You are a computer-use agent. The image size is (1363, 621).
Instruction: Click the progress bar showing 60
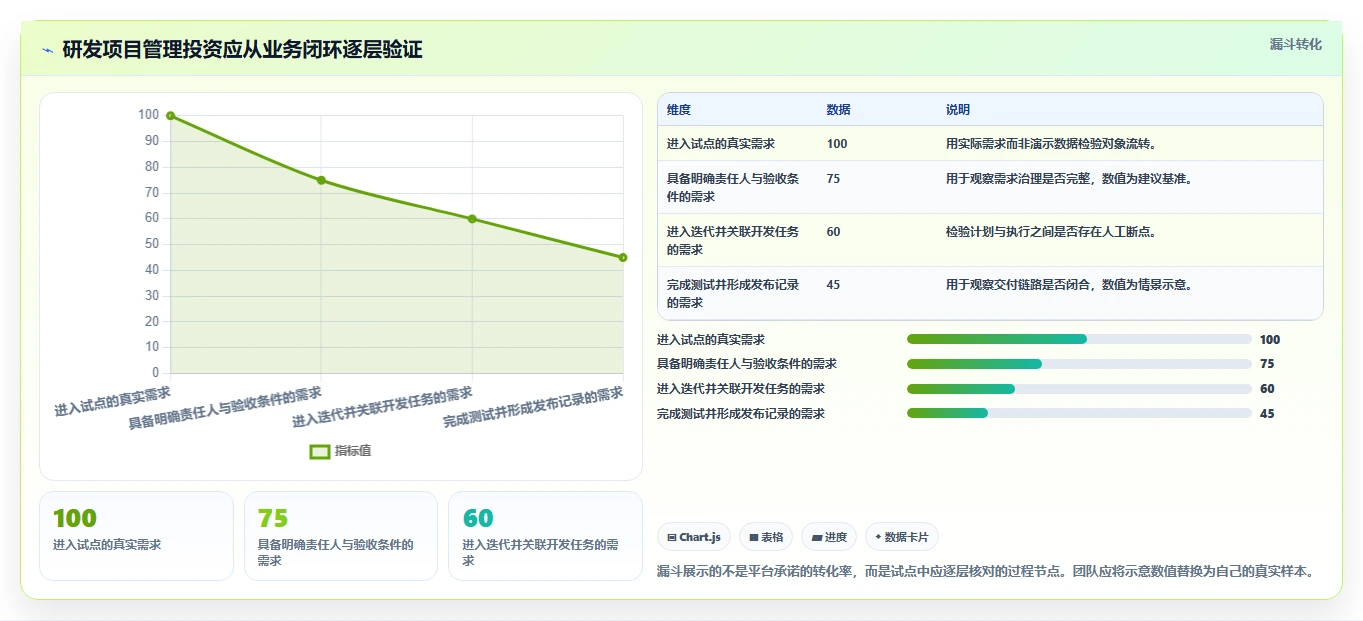pos(1079,389)
